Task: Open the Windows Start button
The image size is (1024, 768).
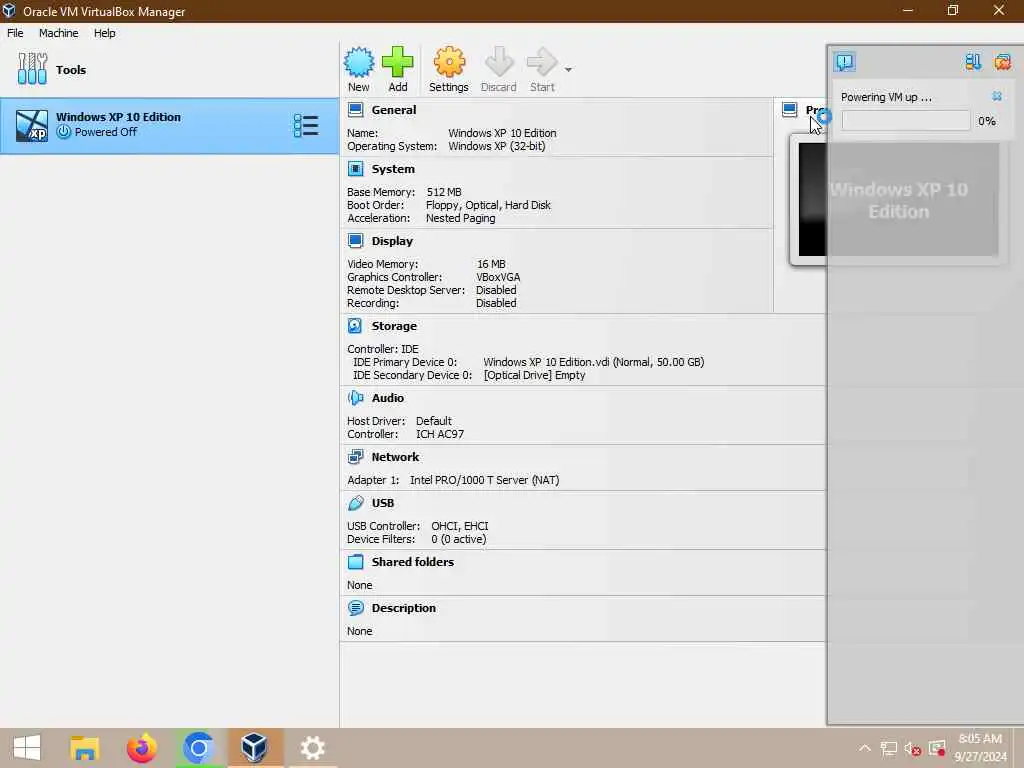Action: [27, 748]
